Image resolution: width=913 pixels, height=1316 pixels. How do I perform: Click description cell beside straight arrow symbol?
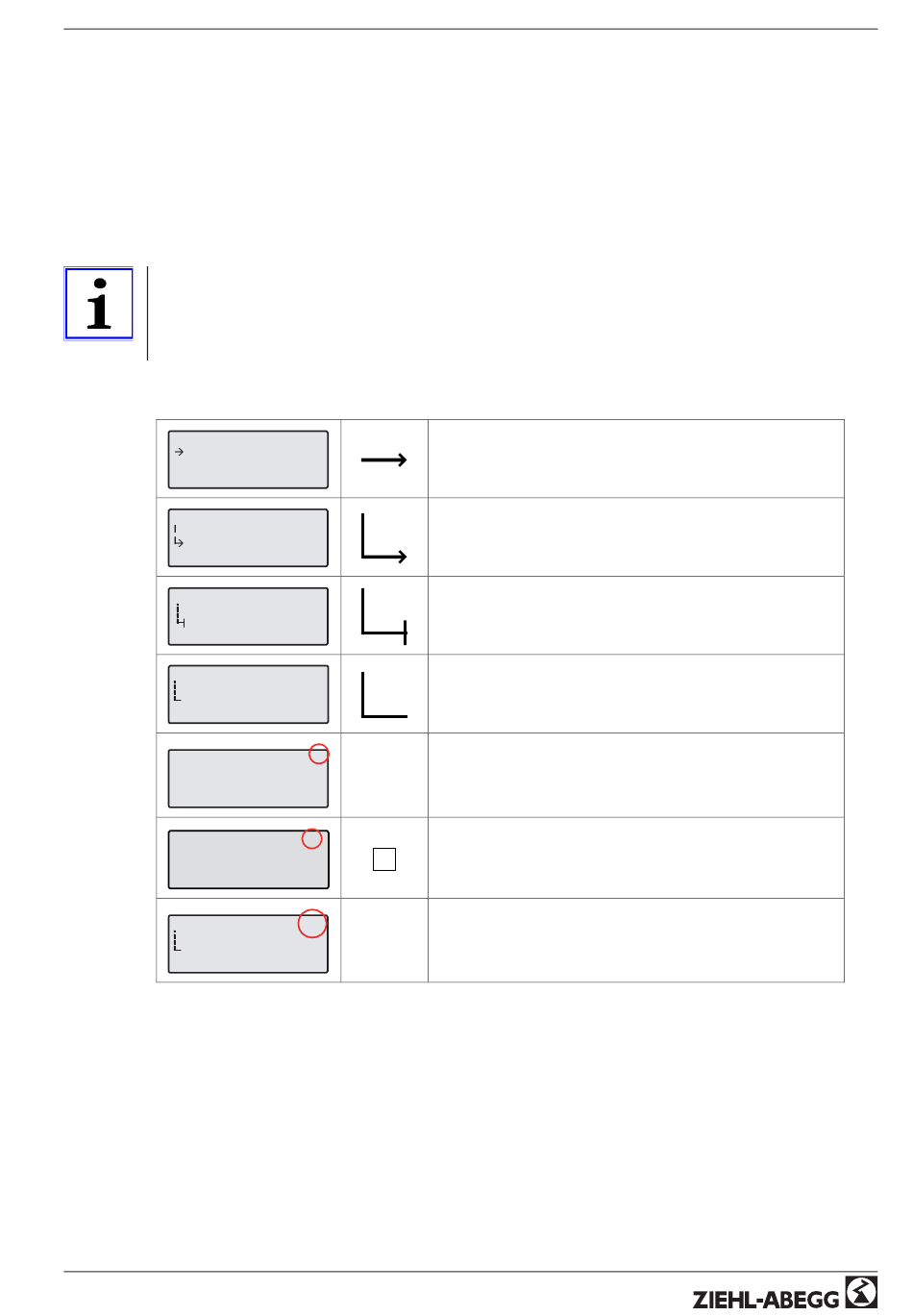636,459
